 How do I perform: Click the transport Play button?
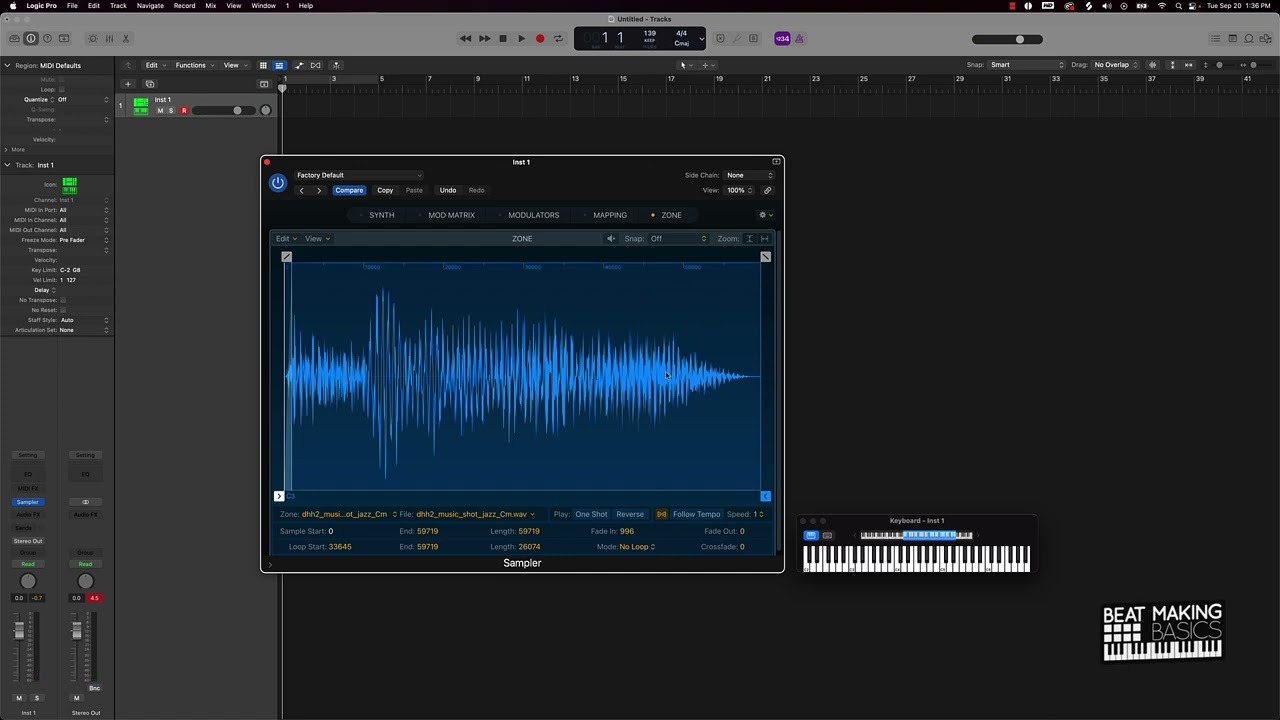click(521, 39)
